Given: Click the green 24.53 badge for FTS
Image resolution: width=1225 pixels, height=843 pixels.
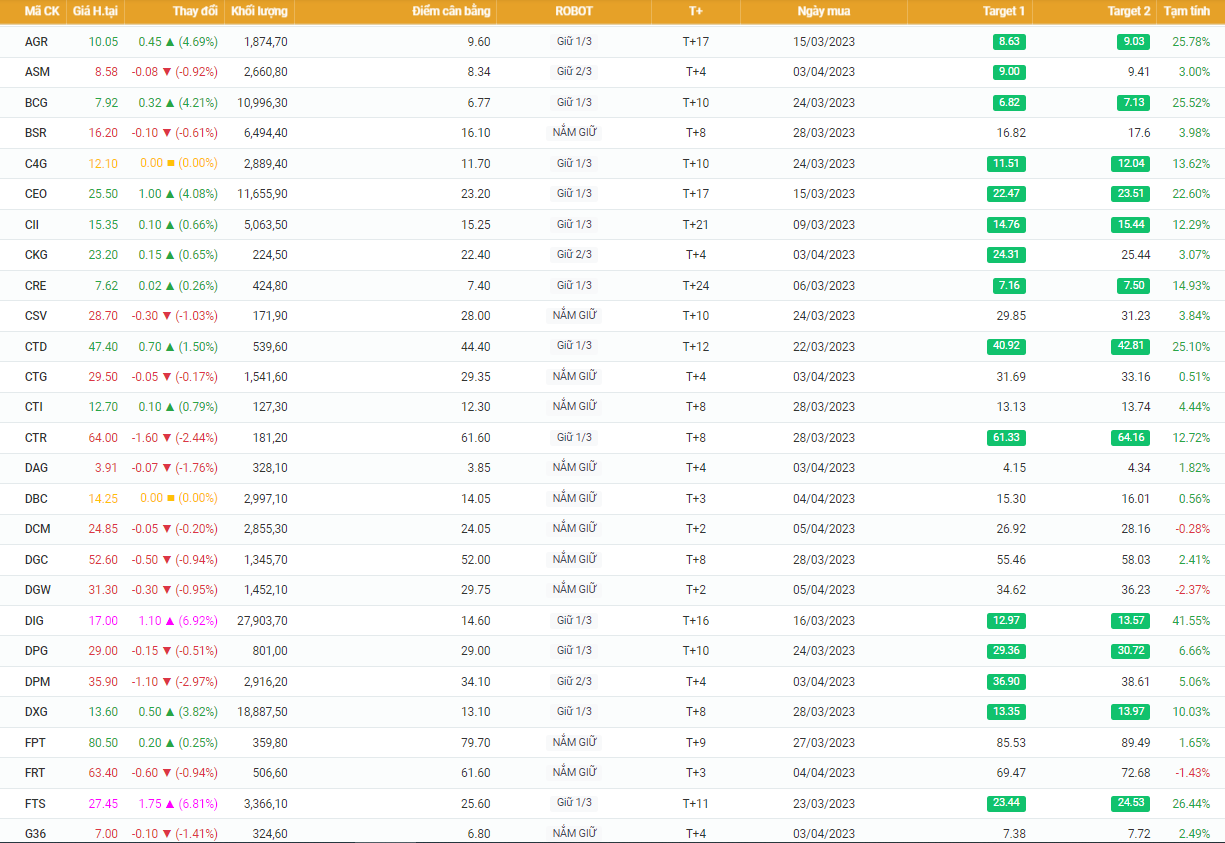Looking at the screenshot, I should [1130, 804].
